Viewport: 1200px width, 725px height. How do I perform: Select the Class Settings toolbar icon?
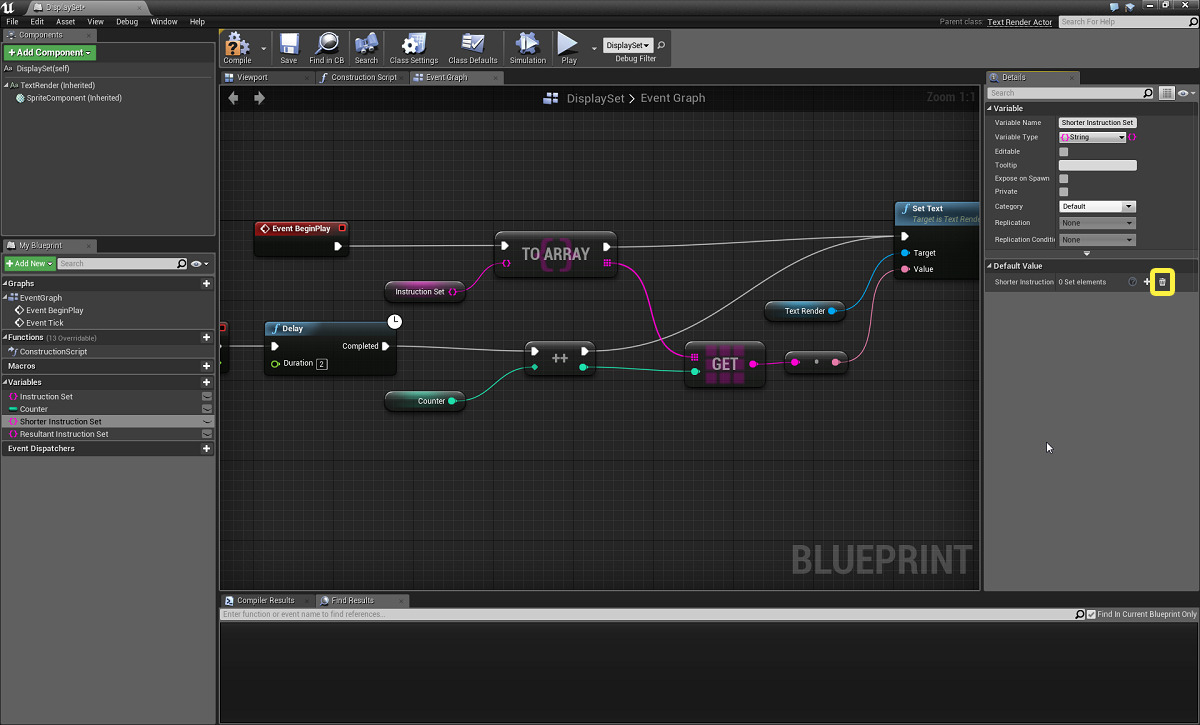[412, 47]
